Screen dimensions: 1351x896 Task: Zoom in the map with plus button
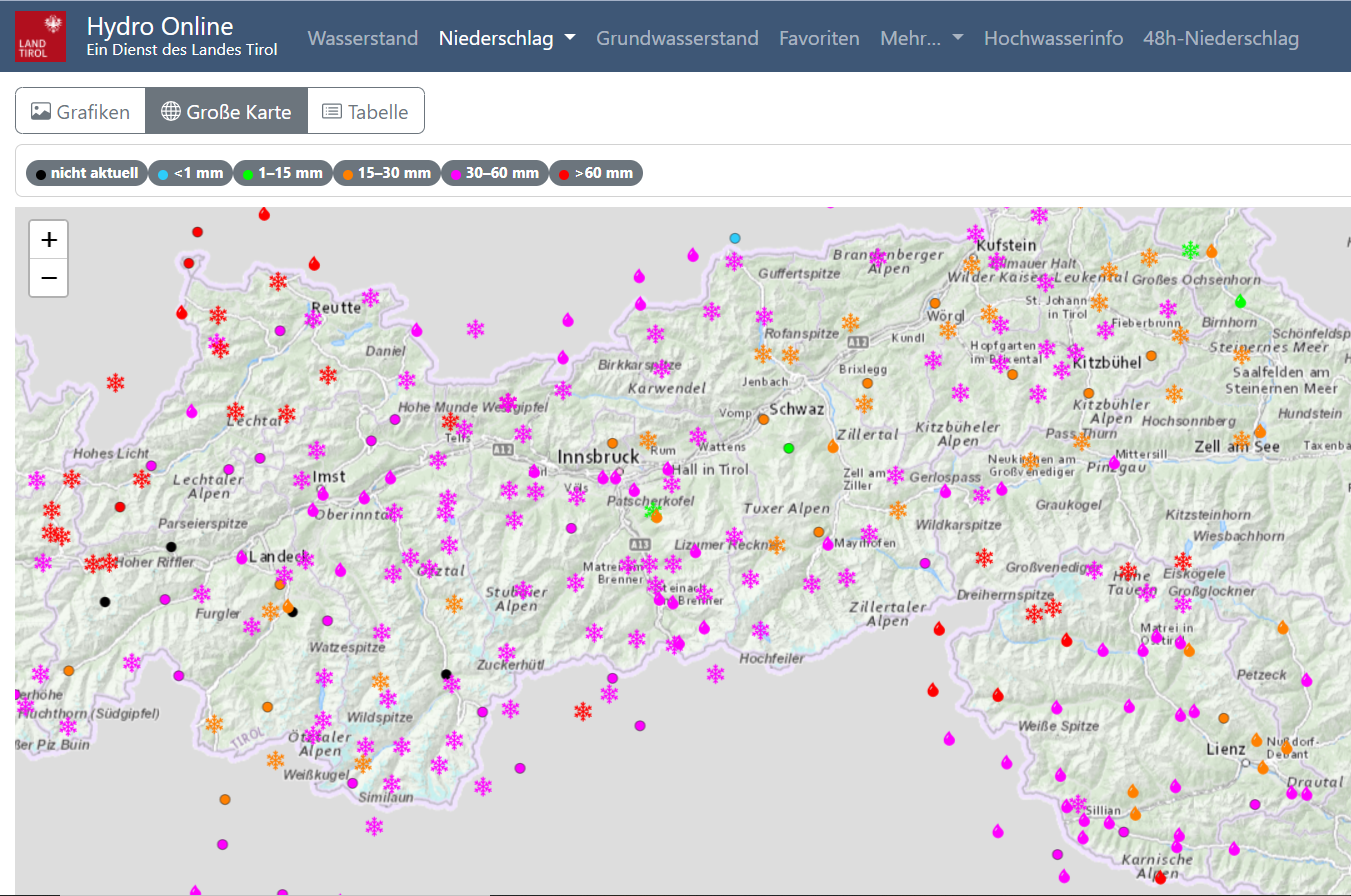[49, 240]
